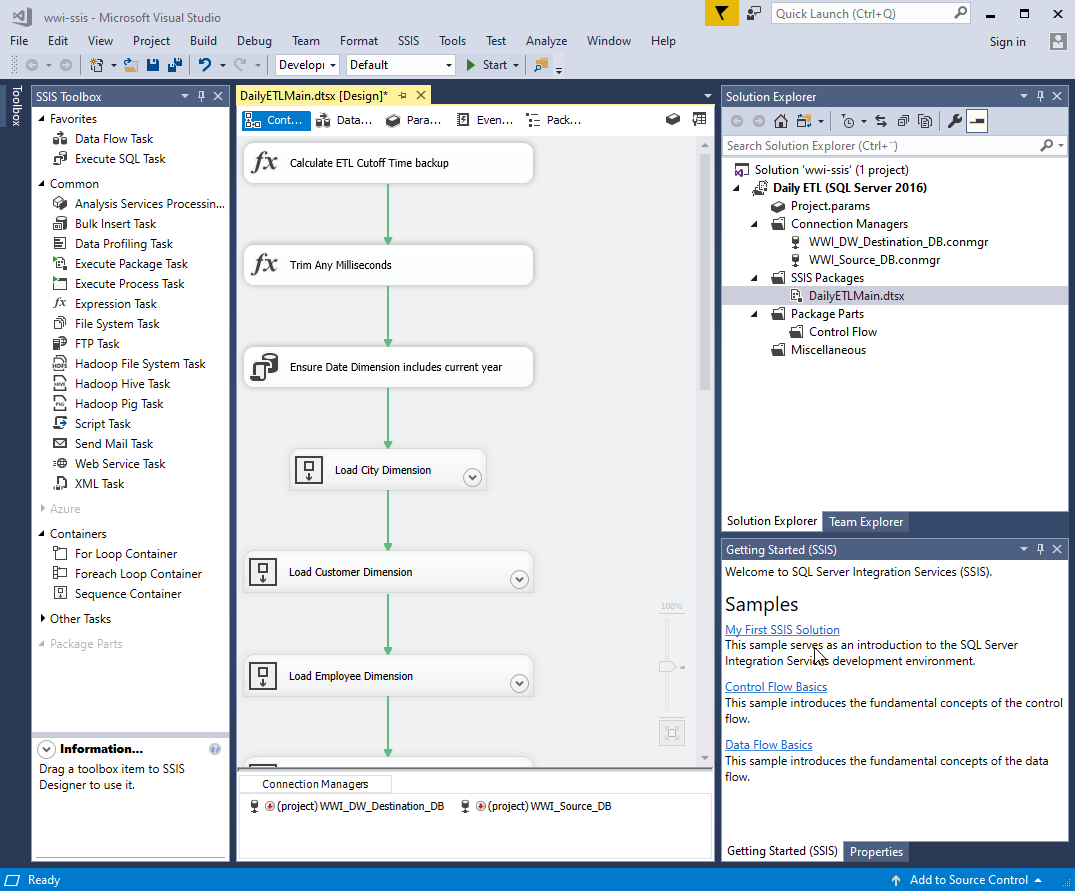The image size is (1075, 891).
Task: Select the XML Task toolbox item
Action: [99, 483]
